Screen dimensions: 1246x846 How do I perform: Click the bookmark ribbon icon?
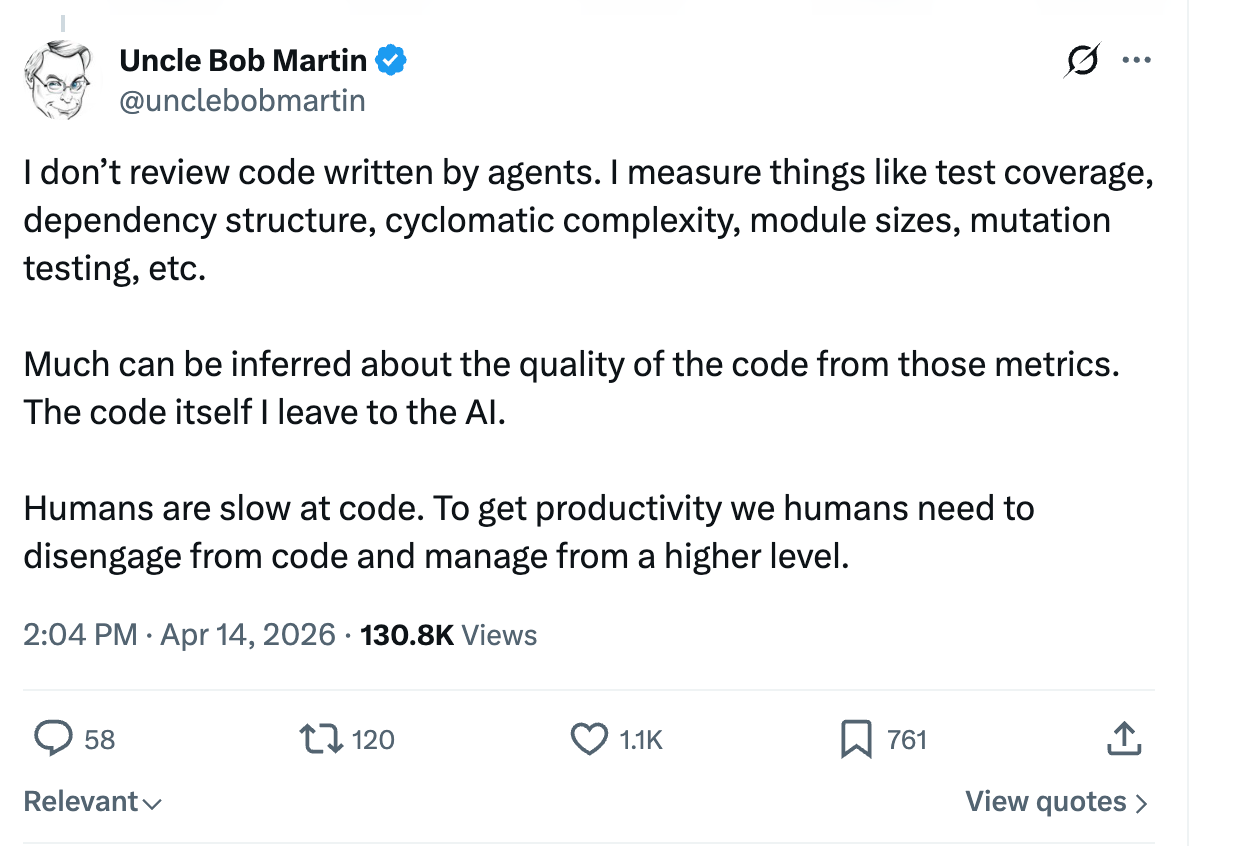pos(855,738)
